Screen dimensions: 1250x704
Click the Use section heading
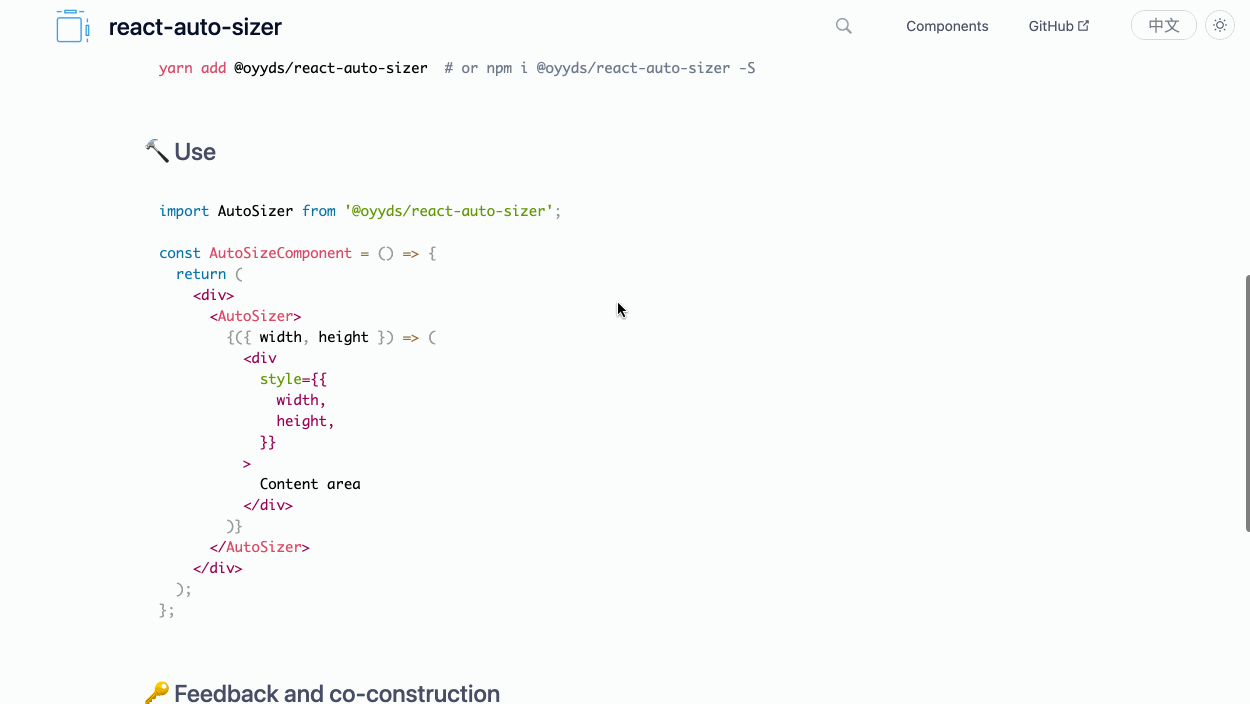(x=195, y=152)
